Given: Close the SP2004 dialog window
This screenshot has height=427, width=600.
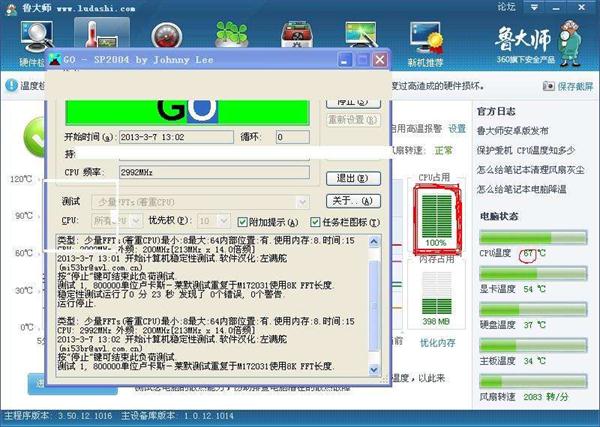Looking at the screenshot, I should [380, 60].
